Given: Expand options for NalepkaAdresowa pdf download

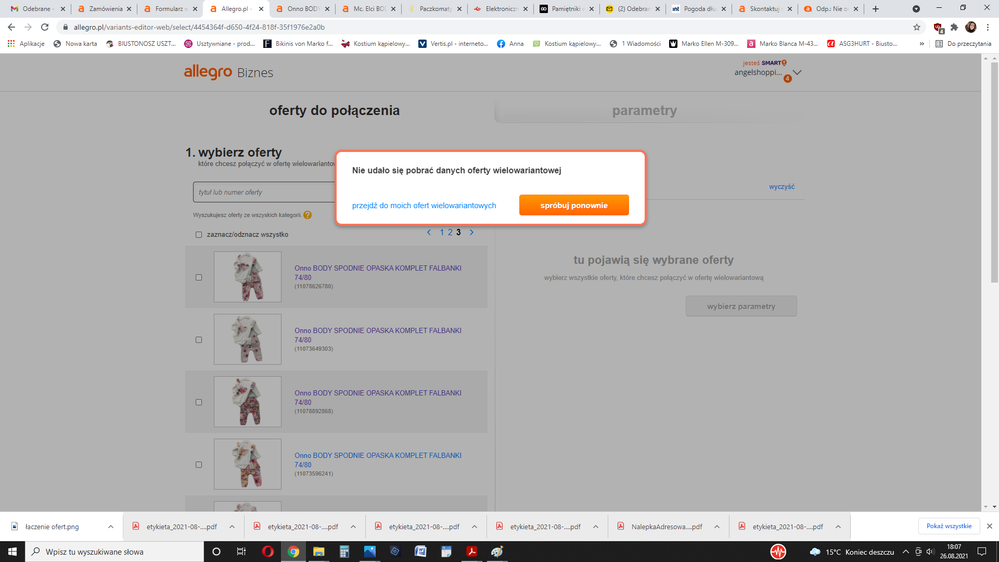Looking at the screenshot, I should (717, 527).
